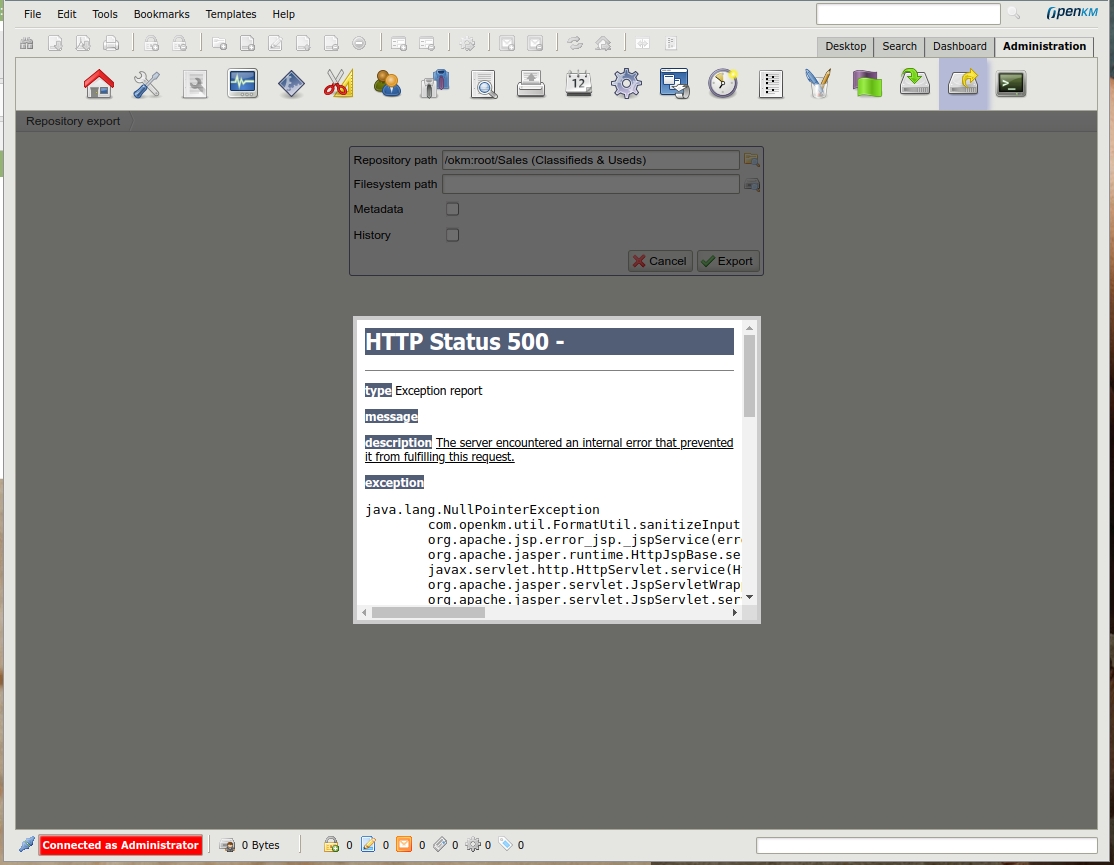1114x865 pixels.
Task: Open the scripting terminal icon
Action: (1011, 84)
